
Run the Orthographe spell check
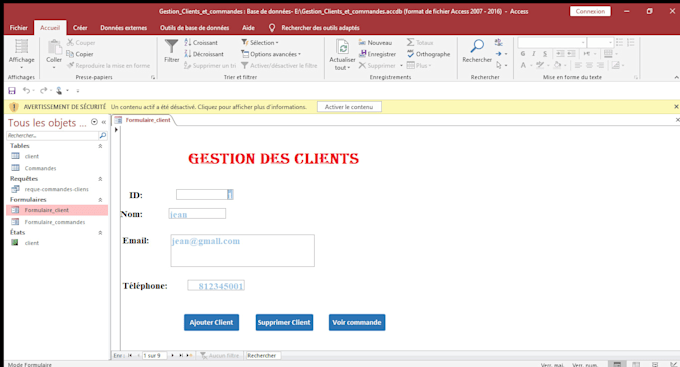pyautogui.click(x=428, y=54)
